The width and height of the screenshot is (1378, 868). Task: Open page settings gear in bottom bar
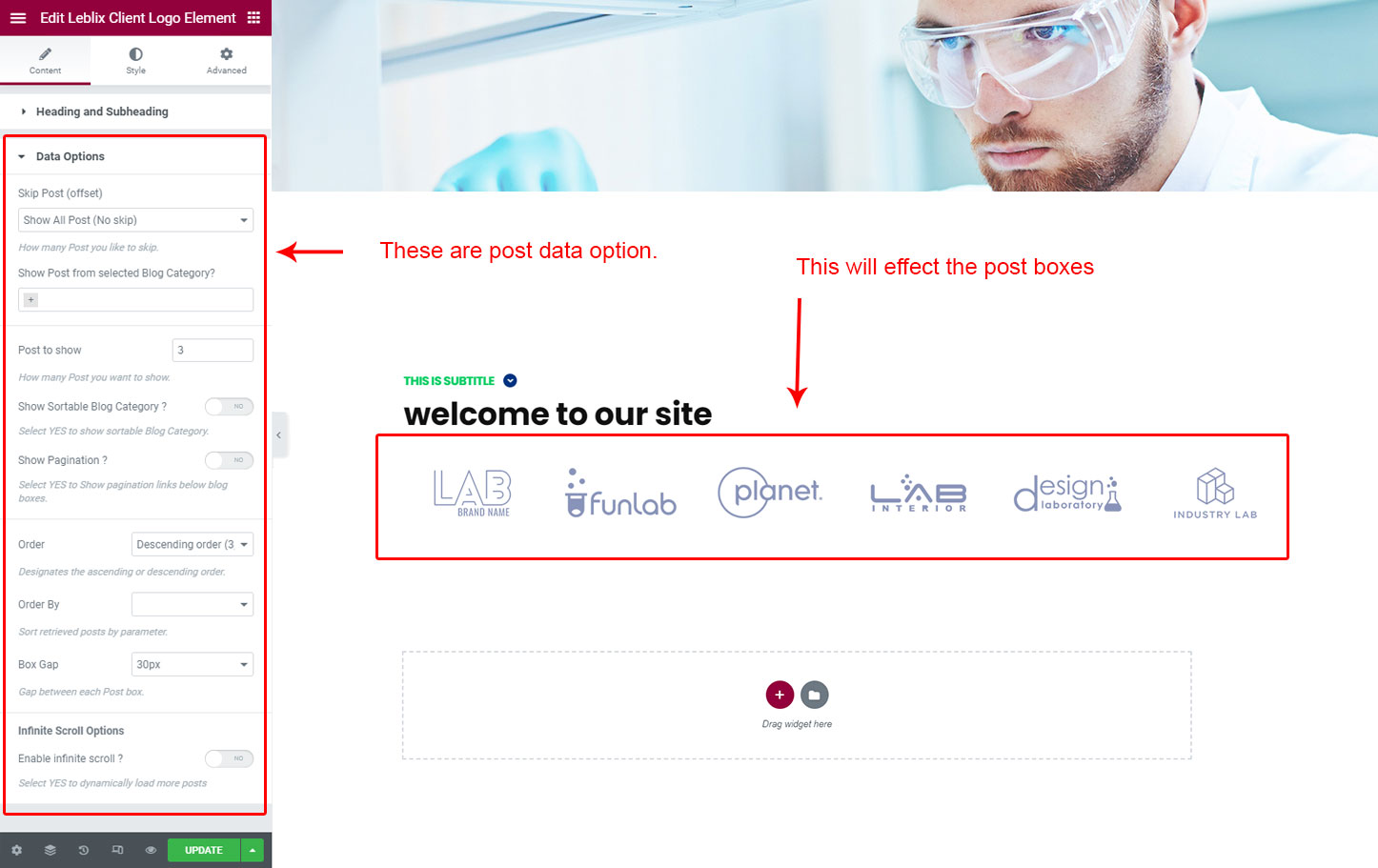16,850
